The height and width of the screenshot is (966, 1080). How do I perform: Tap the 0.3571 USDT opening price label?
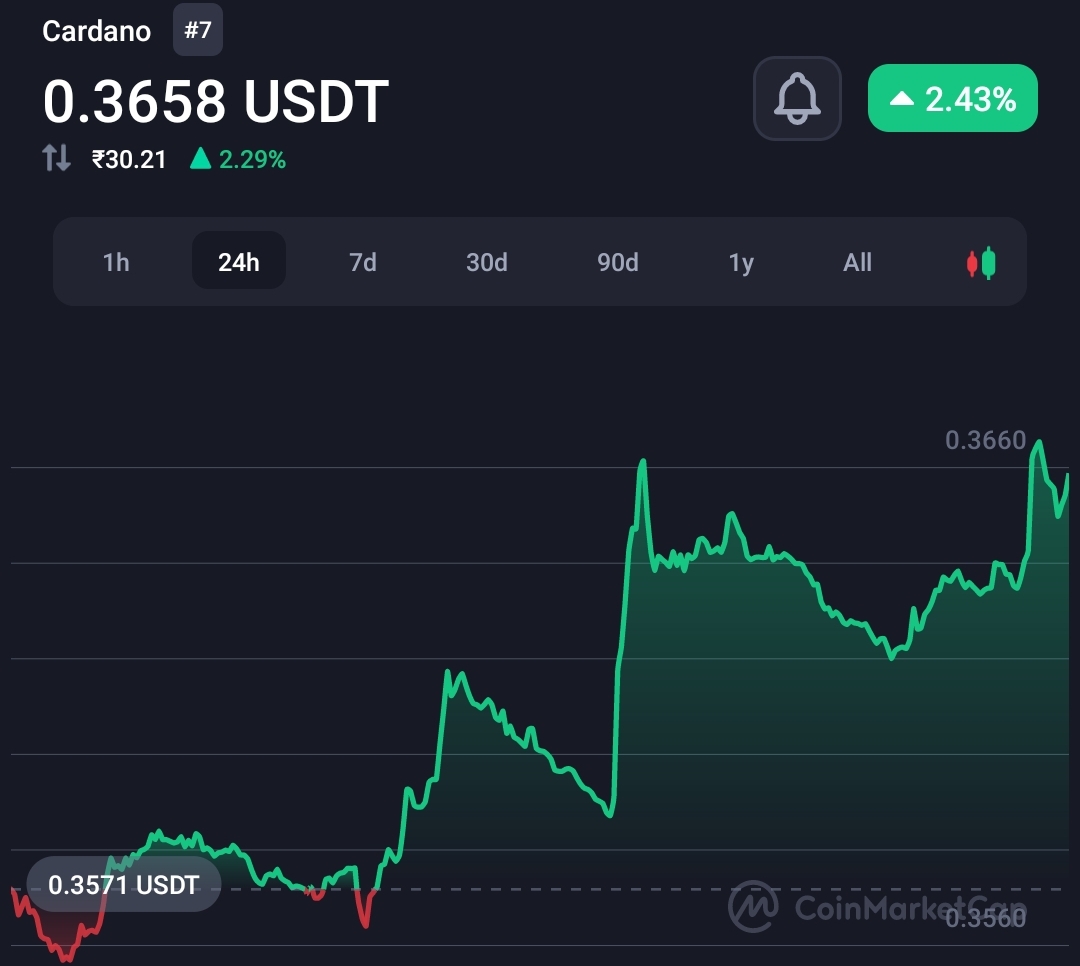[123, 885]
